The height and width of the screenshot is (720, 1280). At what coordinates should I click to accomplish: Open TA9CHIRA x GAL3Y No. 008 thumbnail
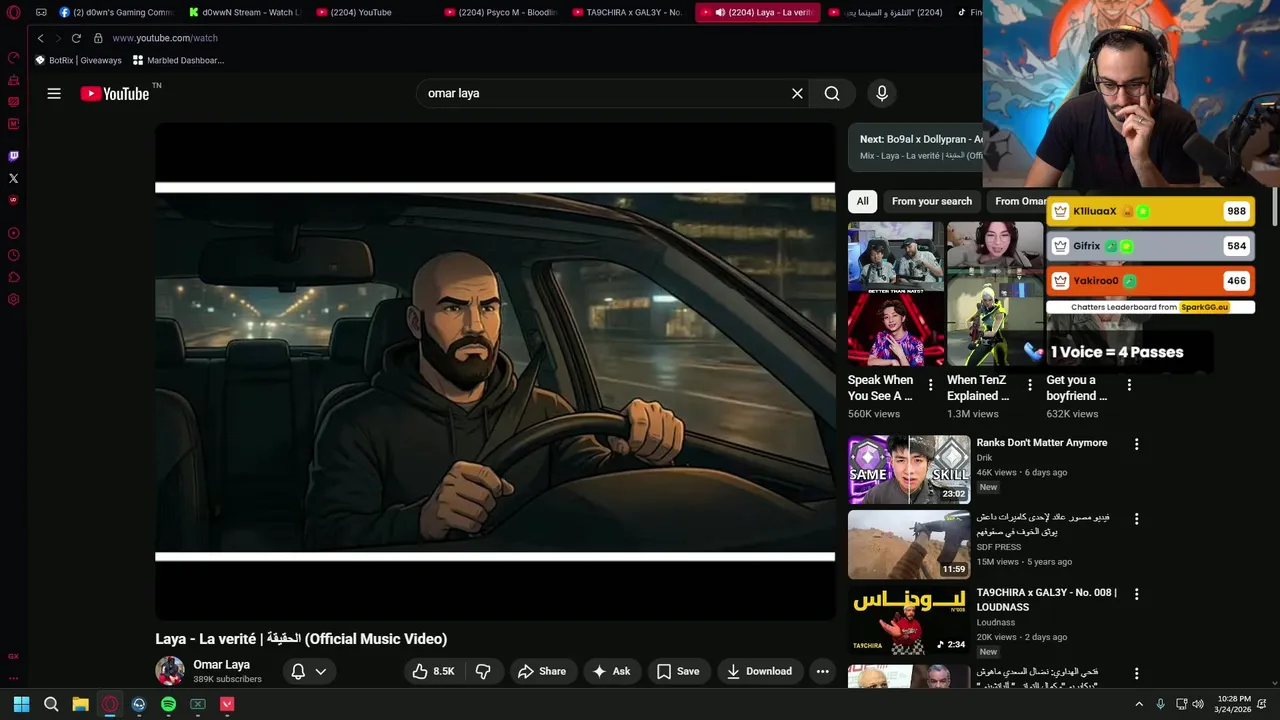(x=909, y=619)
